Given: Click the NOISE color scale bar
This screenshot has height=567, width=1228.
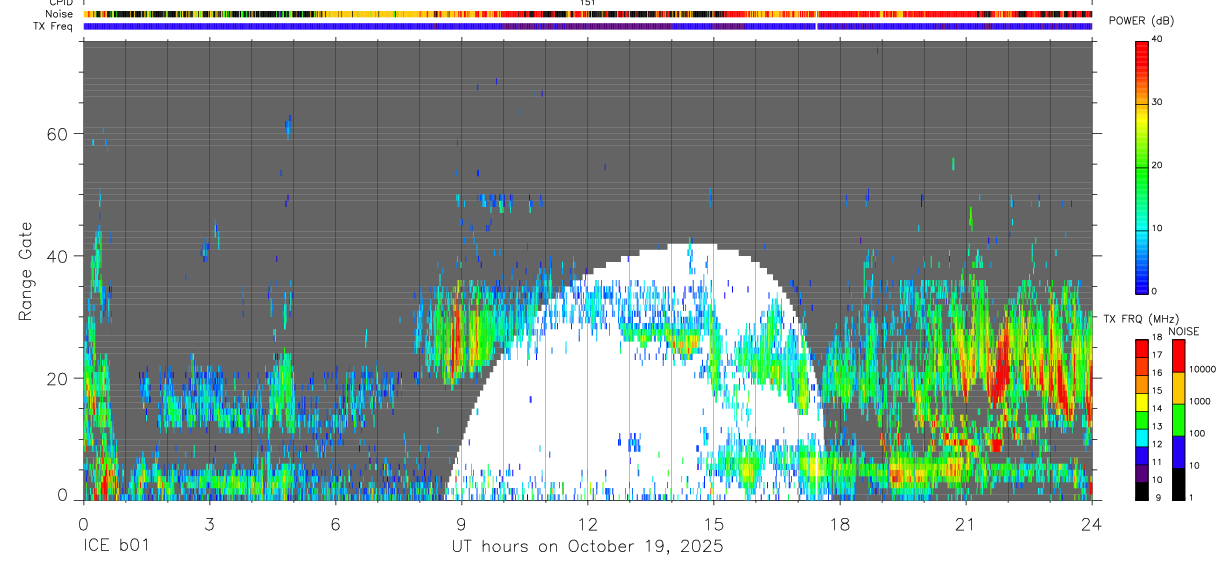Looking at the screenshot, I should pyautogui.click(x=1177, y=419).
